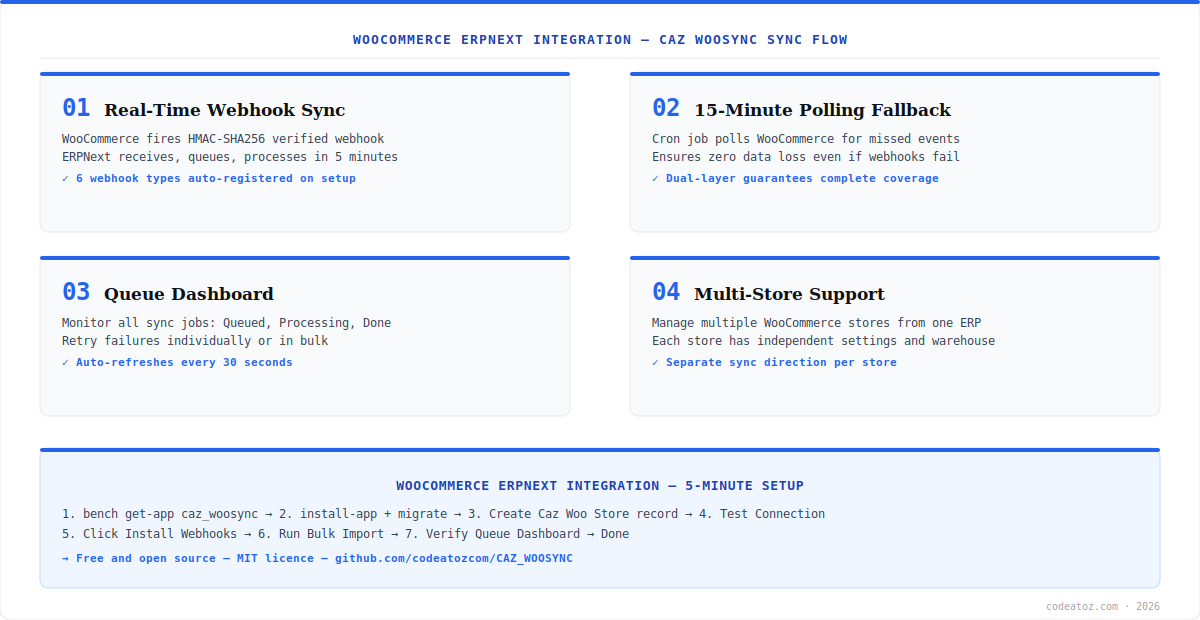The height and width of the screenshot is (620, 1200).
Task: Click the '03' step number
Action: tap(76, 292)
